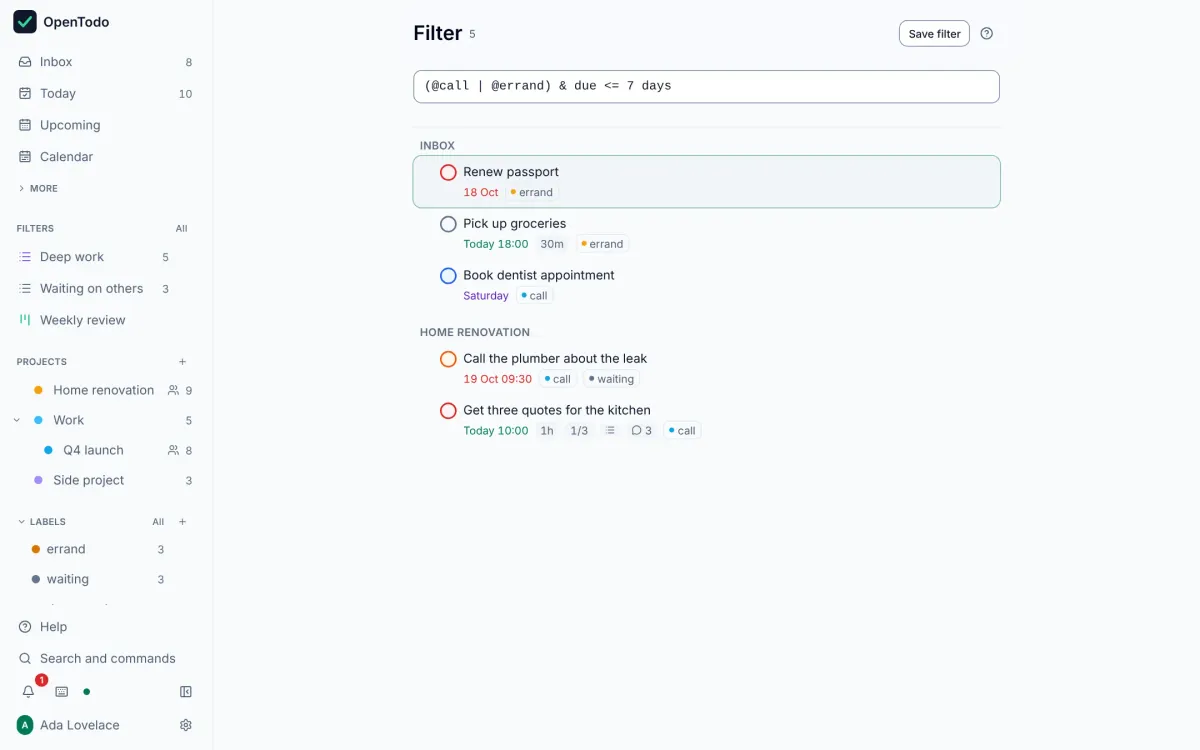Screen dimensions: 1200x750
Task: Click the 18 Oct due date
Action: (481, 192)
